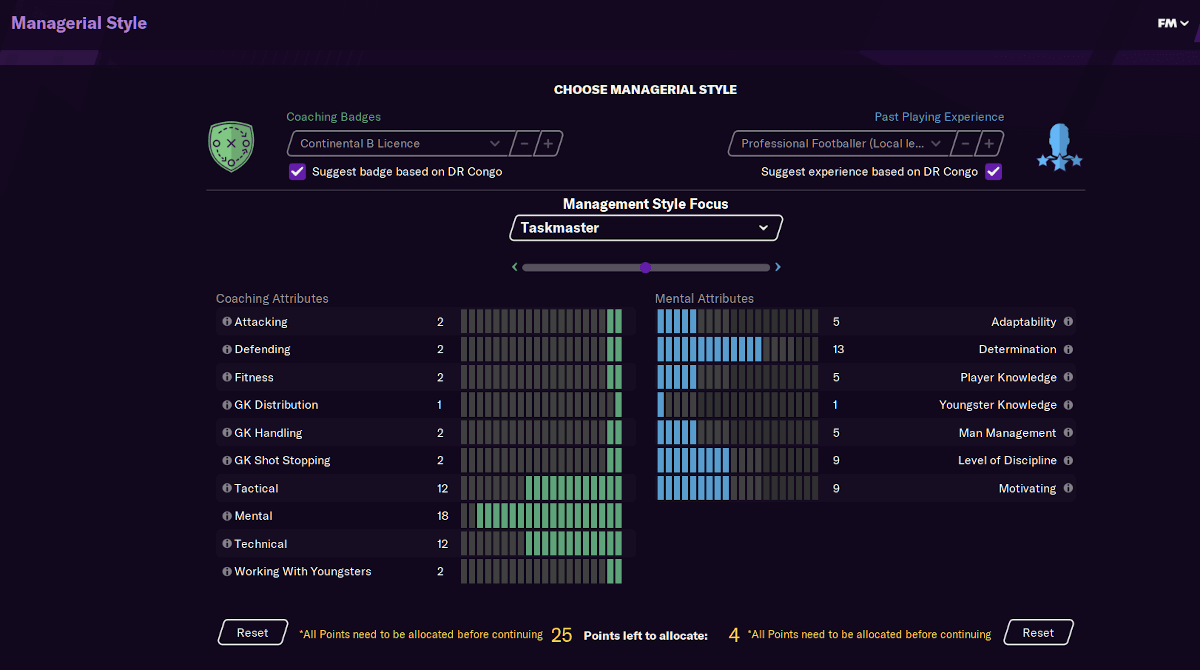Open the FM menu

(x=1173, y=23)
